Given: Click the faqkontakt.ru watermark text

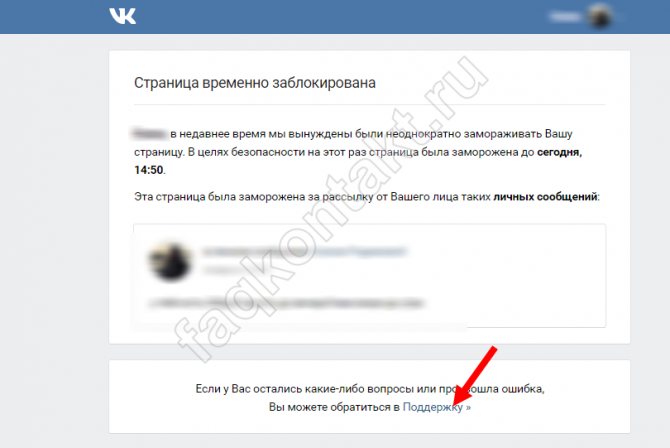Looking at the screenshot, I should coord(329,209).
